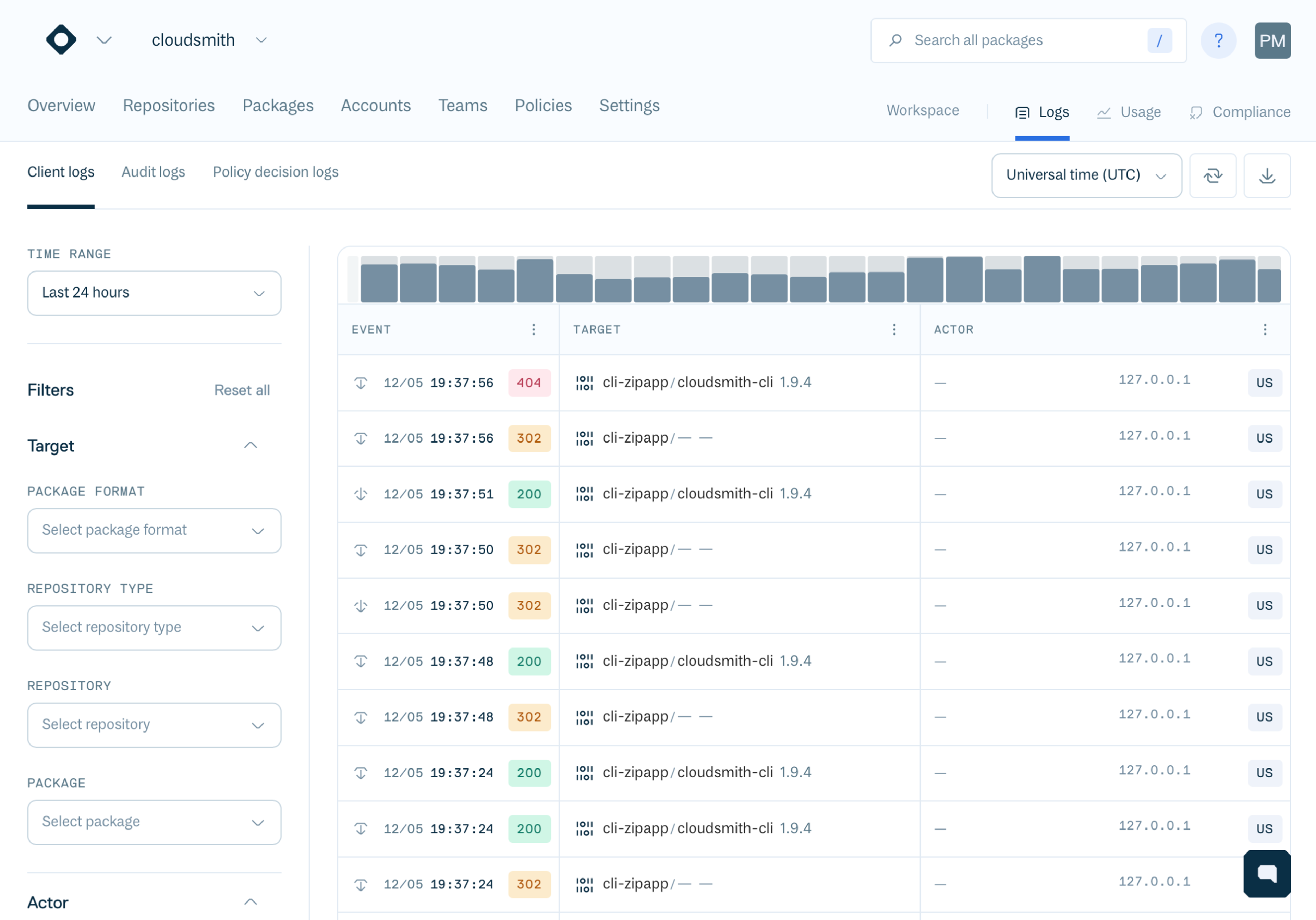Open the PM user avatar menu
The height and width of the screenshot is (920, 1316).
pos(1272,41)
